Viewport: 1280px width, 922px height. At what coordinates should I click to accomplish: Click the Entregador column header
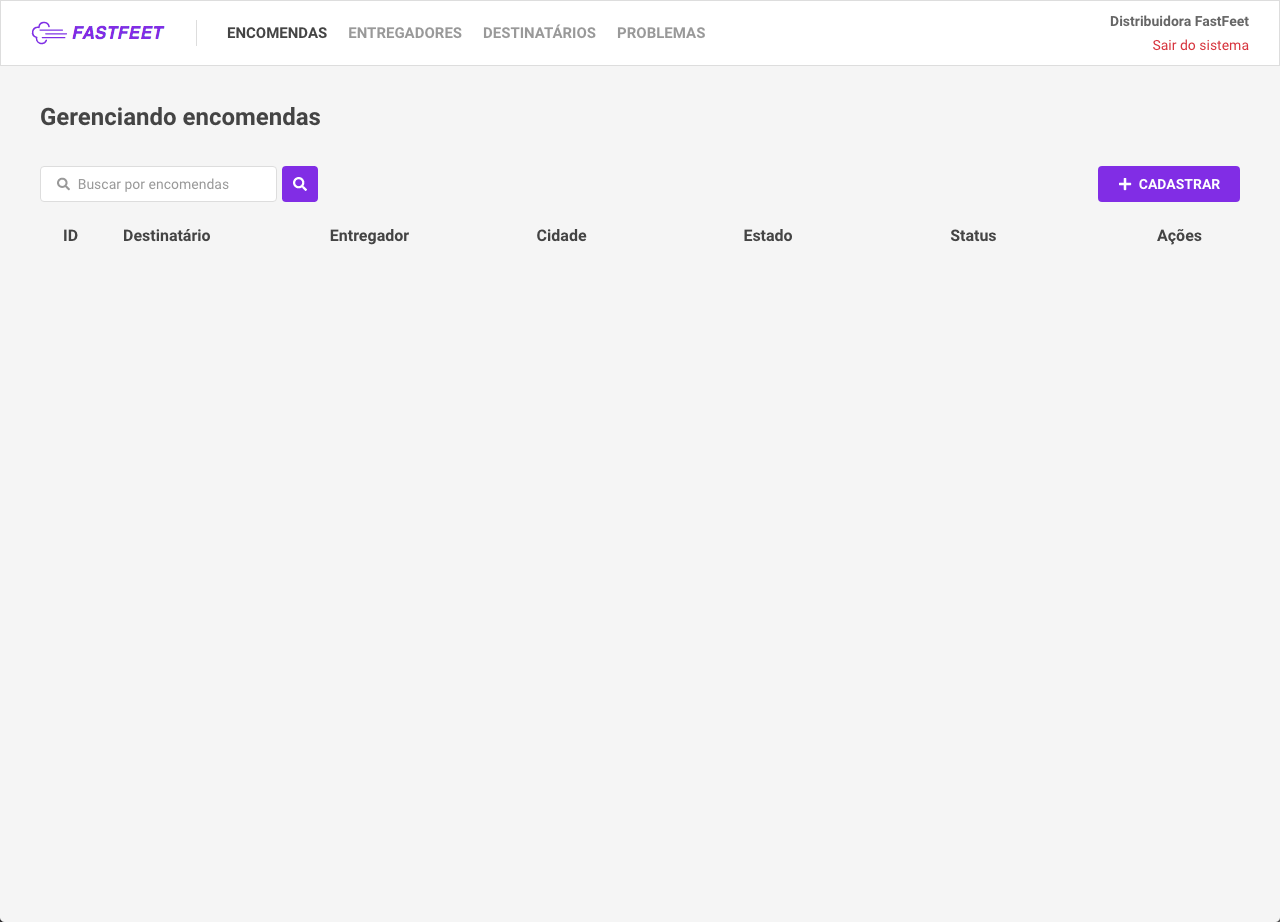coord(369,235)
